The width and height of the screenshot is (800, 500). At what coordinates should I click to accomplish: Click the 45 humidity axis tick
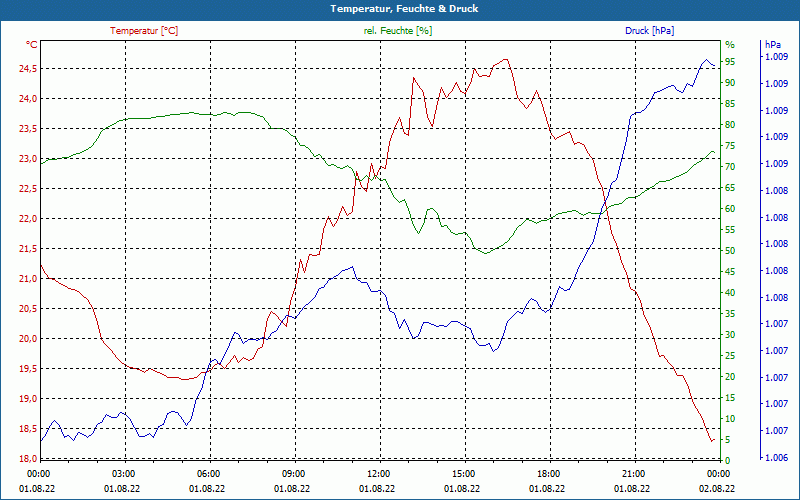730,272
